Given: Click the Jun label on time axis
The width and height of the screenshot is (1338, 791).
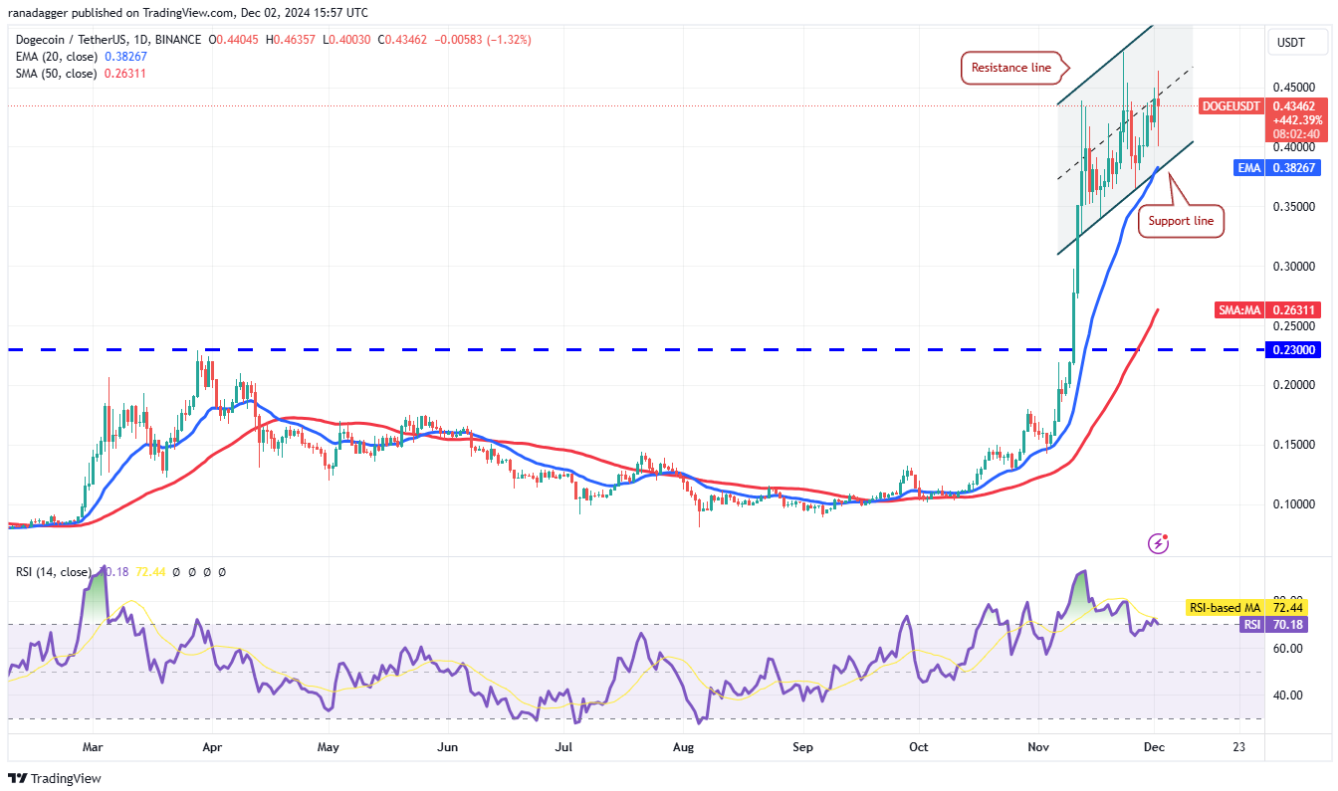Looking at the screenshot, I should [448, 747].
